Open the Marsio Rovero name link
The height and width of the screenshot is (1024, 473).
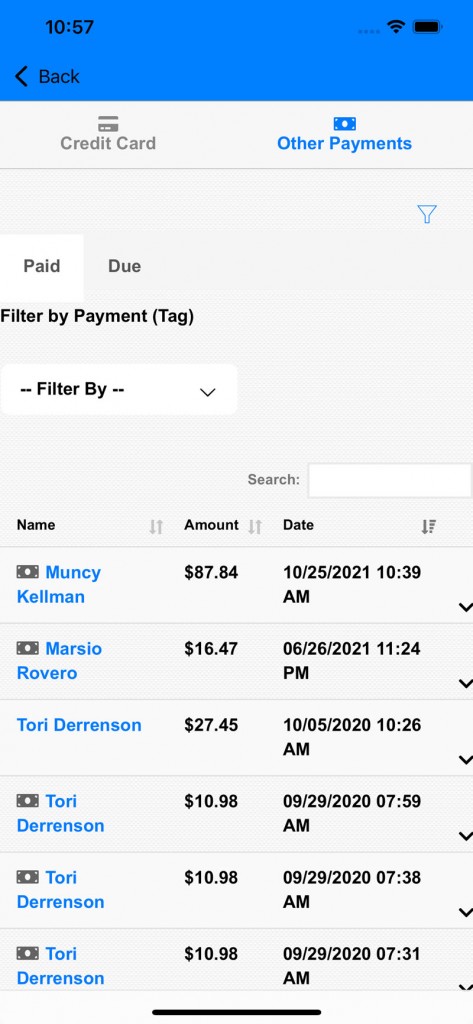point(59,661)
